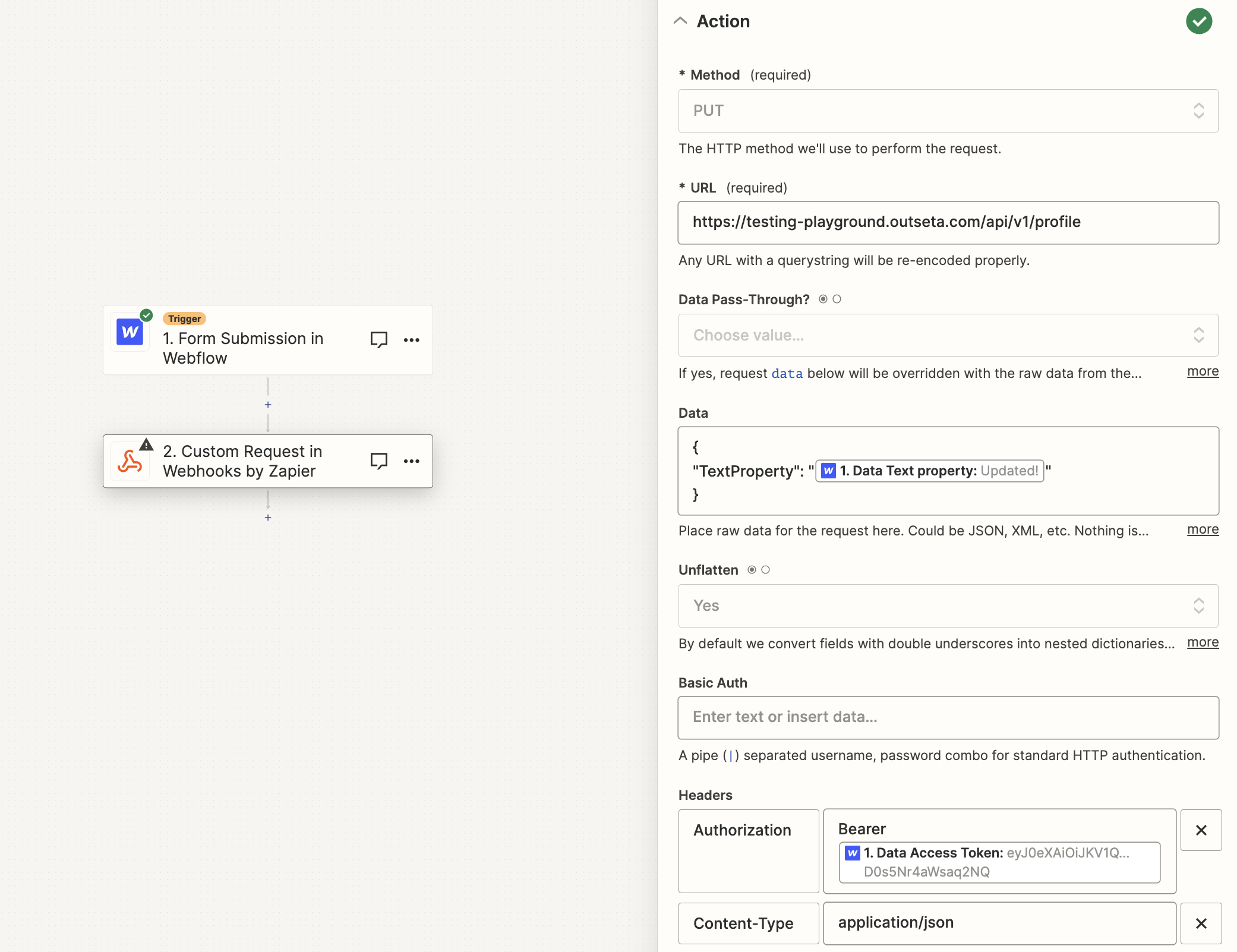1237x952 pixels.
Task: Open the Unflatten Yes dropdown
Action: click(948, 606)
